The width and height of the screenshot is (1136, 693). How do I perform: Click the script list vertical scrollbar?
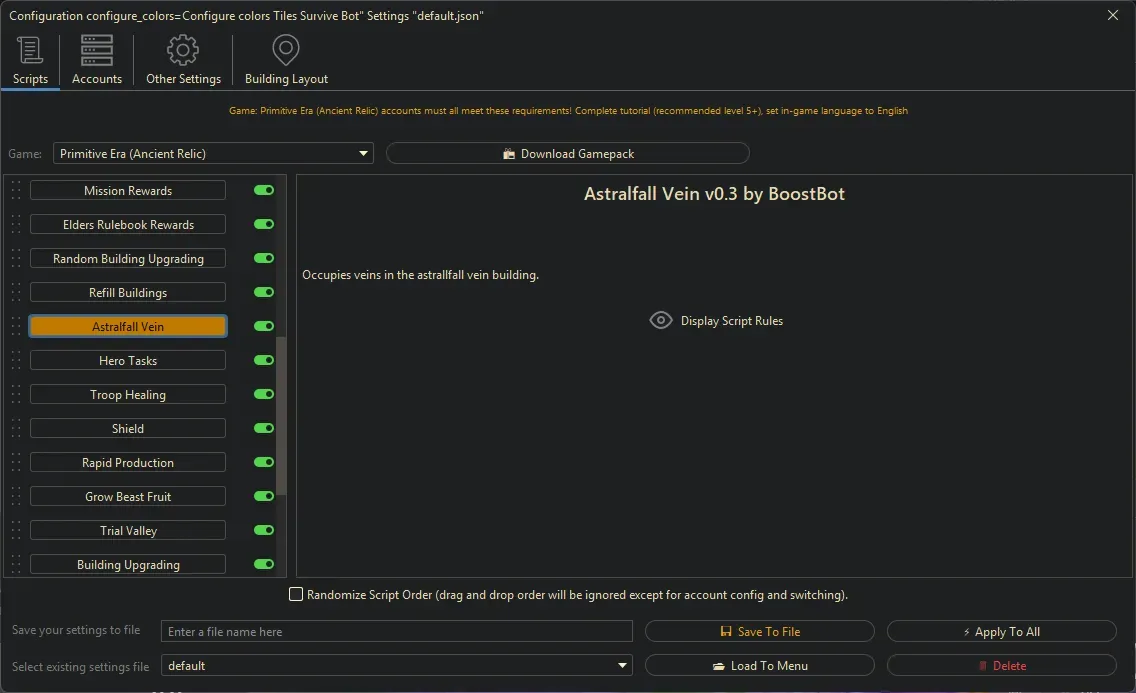(x=282, y=415)
